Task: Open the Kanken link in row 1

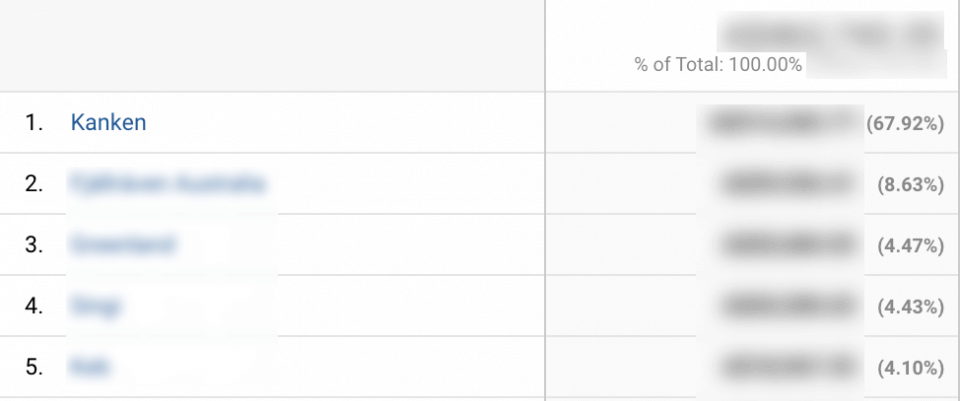Action: pos(108,122)
